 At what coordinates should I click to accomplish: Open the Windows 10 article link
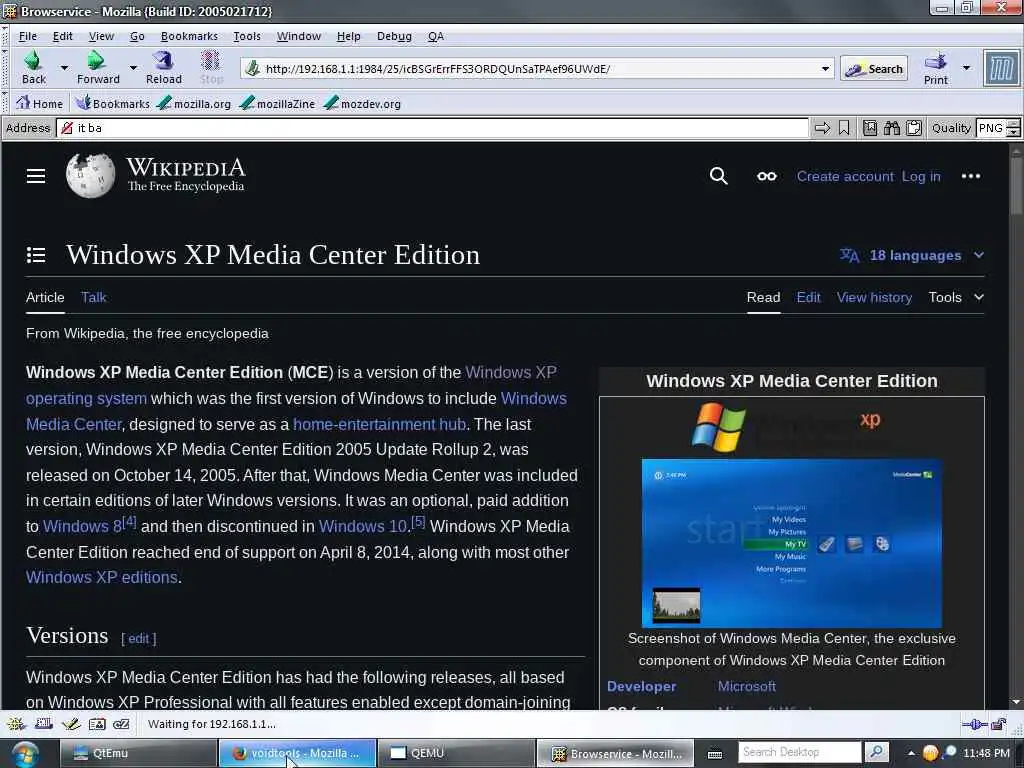pyautogui.click(x=363, y=526)
